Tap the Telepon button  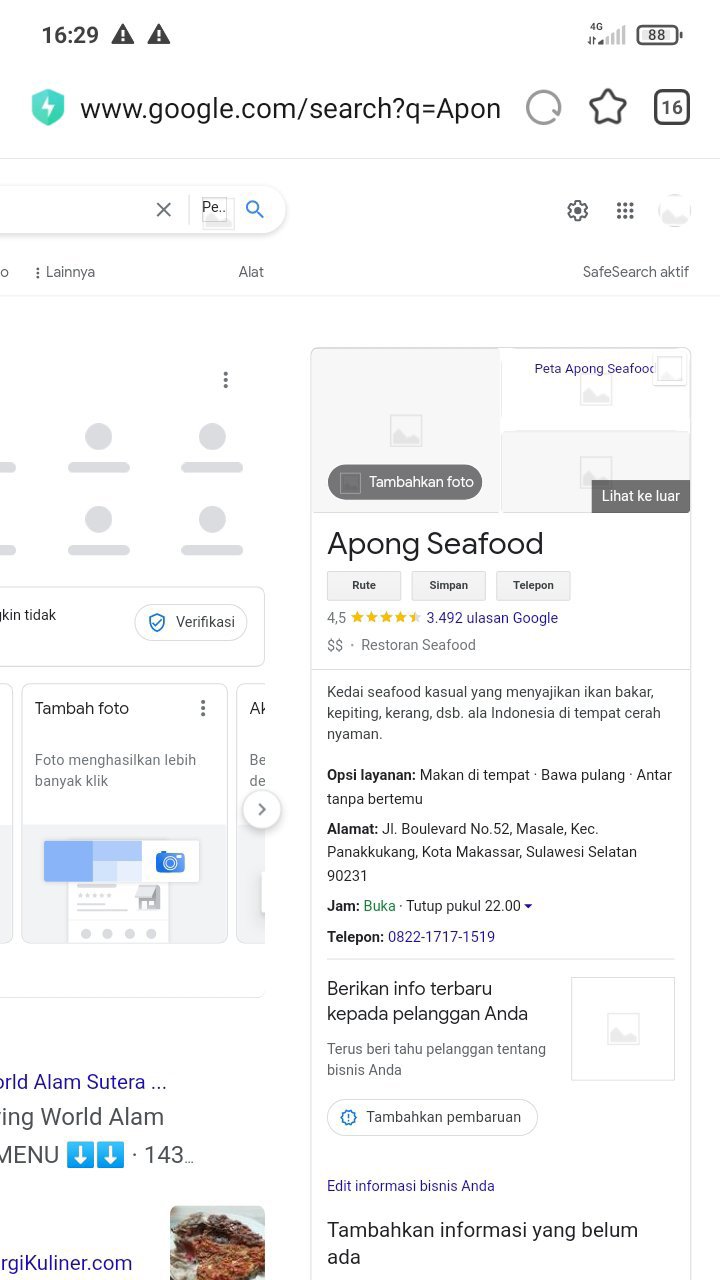point(533,585)
